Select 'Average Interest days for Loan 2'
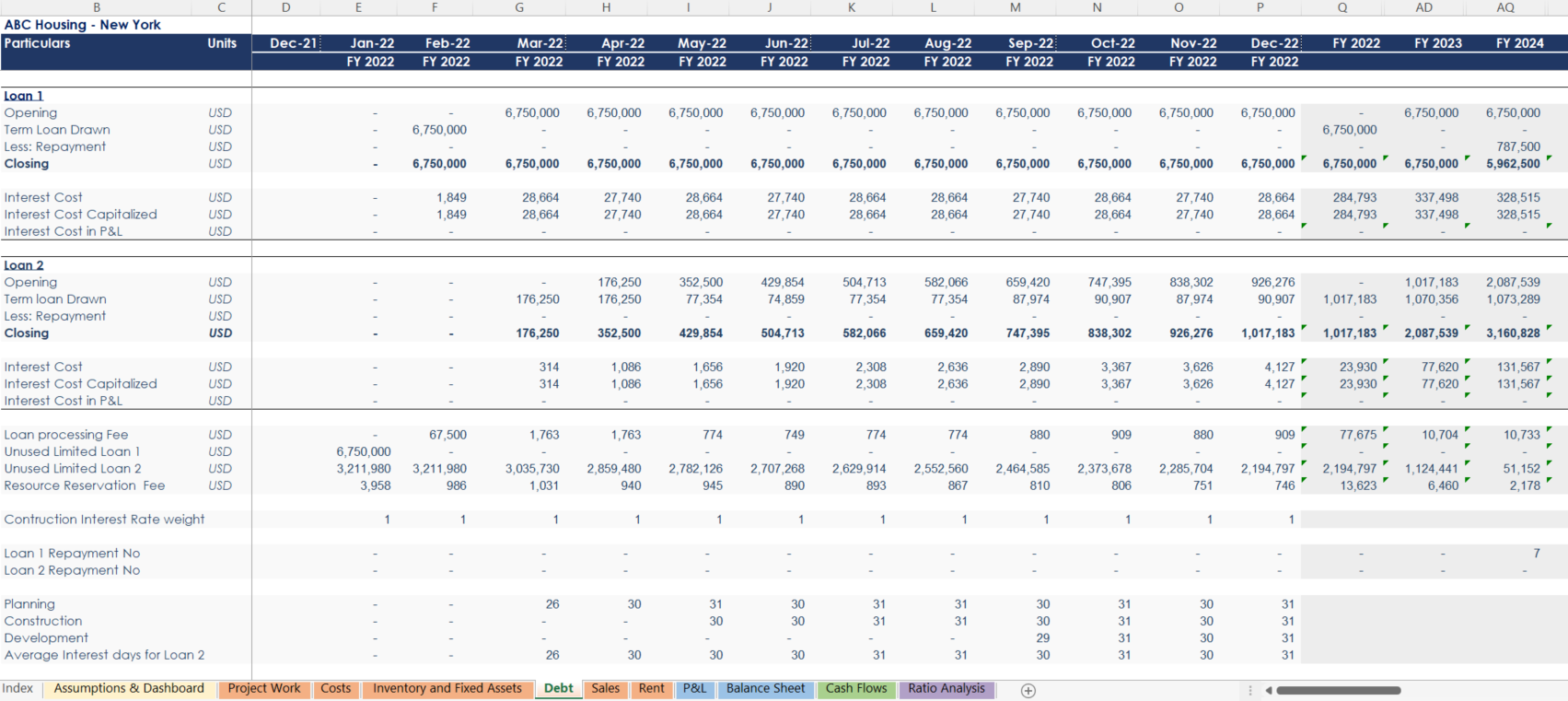Image resolution: width=1568 pixels, height=701 pixels. click(104, 655)
